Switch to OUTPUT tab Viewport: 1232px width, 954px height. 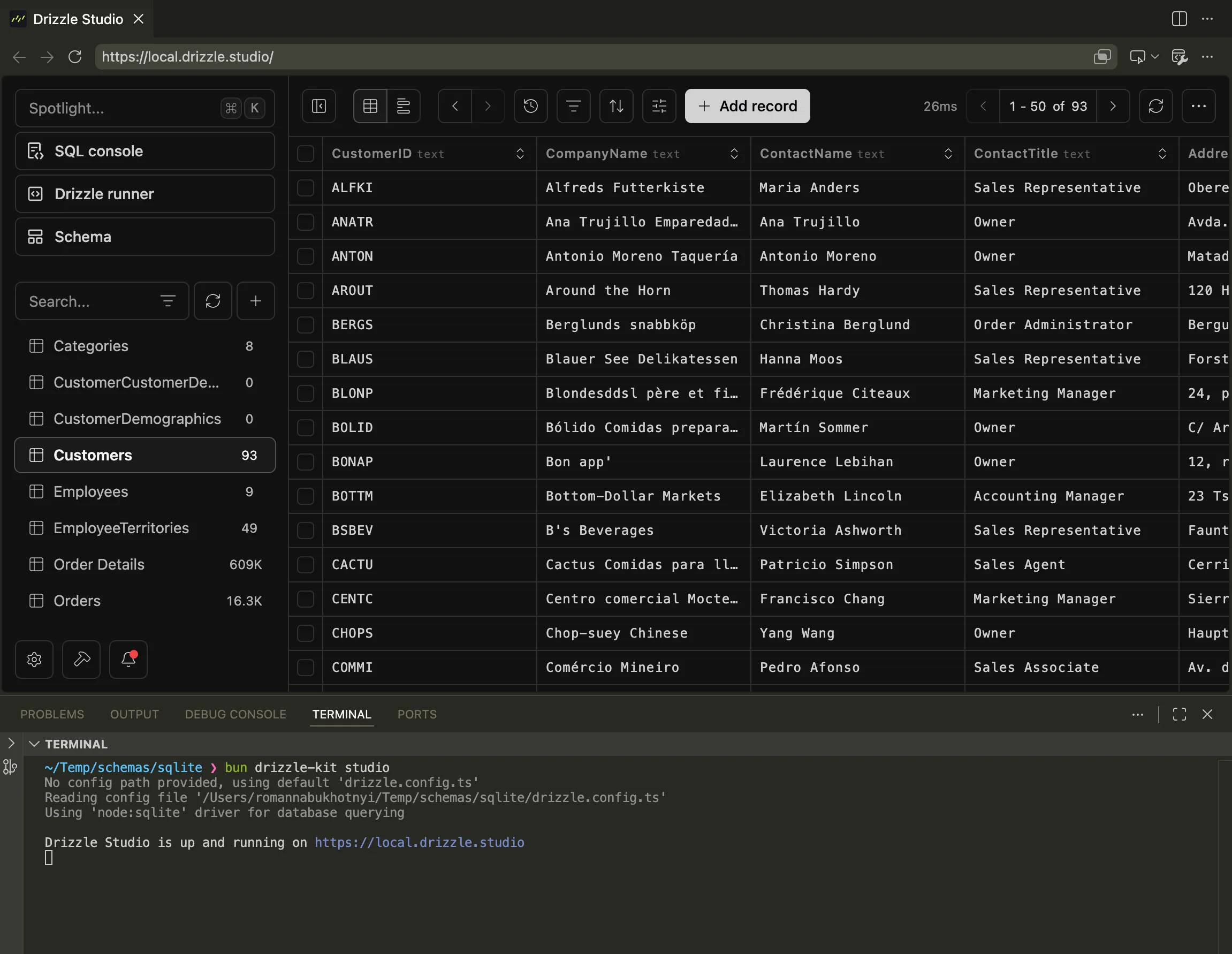[x=134, y=714]
